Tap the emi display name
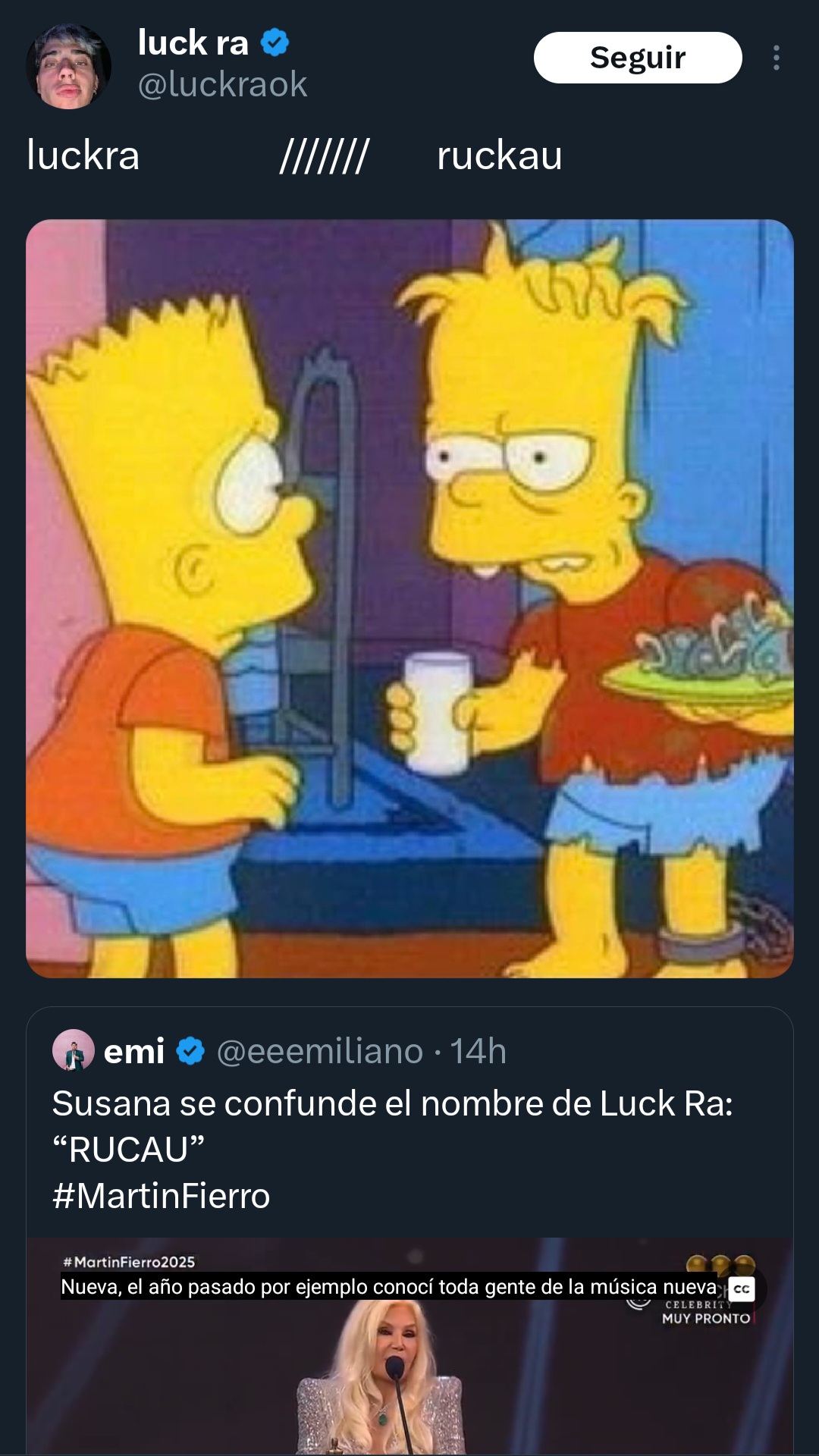Viewport: 819px width, 1456px height. [134, 1051]
